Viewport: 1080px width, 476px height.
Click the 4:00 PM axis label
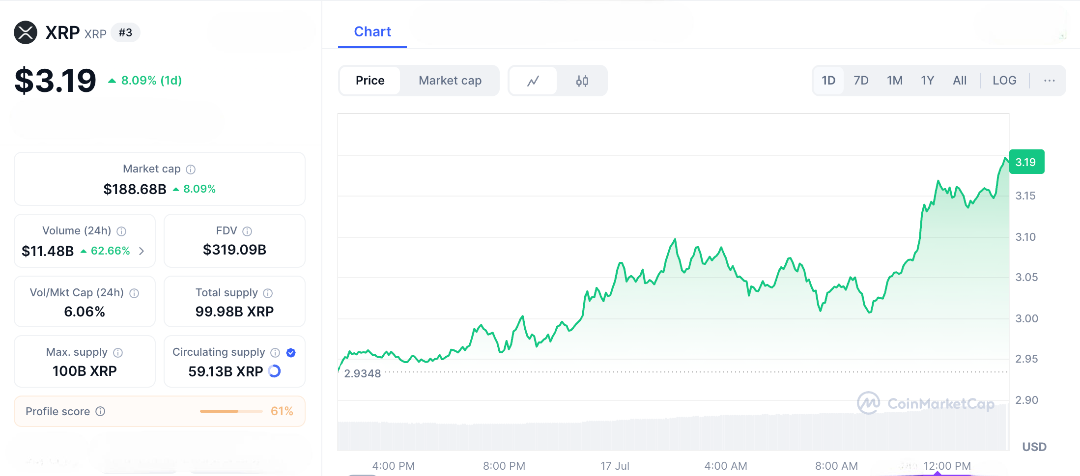(x=393, y=466)
